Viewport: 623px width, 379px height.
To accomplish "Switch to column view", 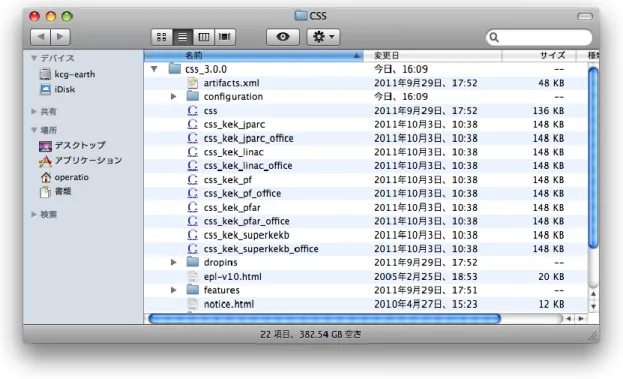I will point(204,37).
